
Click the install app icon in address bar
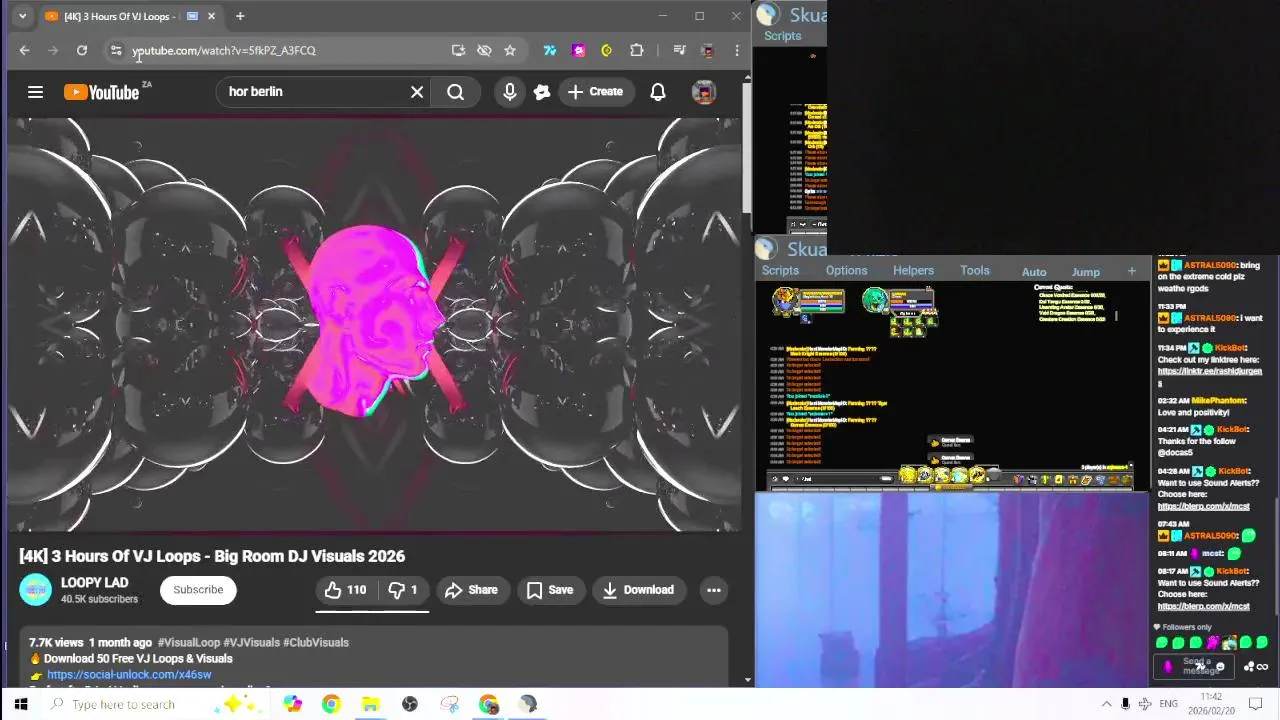pos(458,50)
